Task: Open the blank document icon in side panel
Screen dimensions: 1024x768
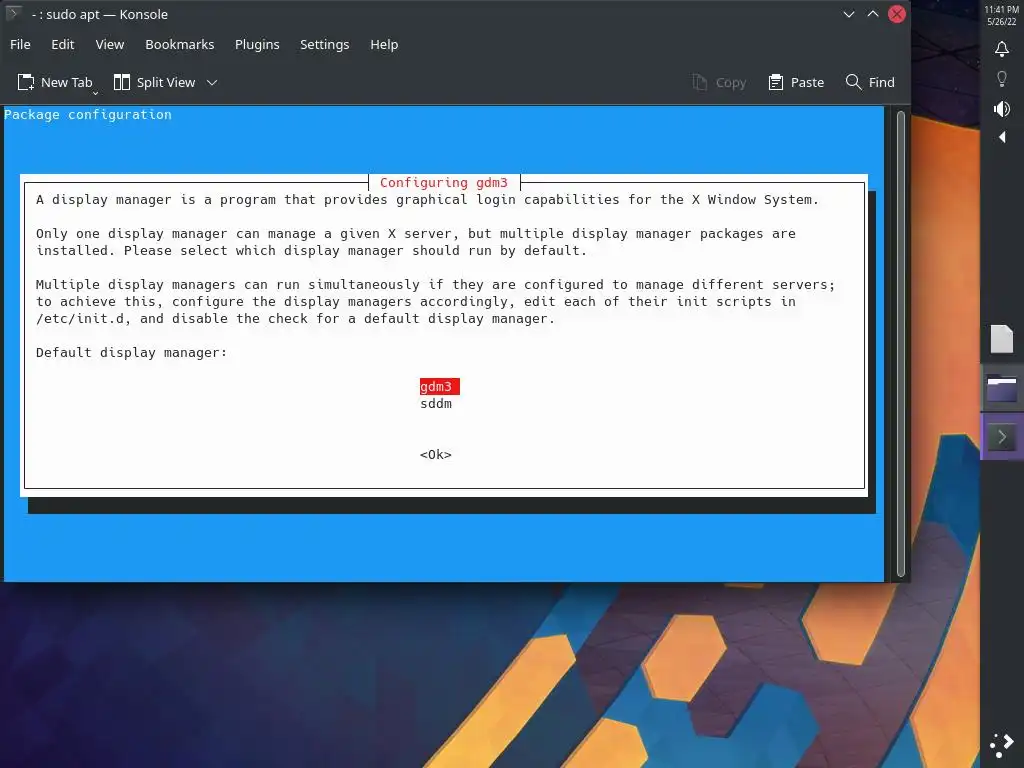Action: pyautogui.click(x=1002, y=339)
